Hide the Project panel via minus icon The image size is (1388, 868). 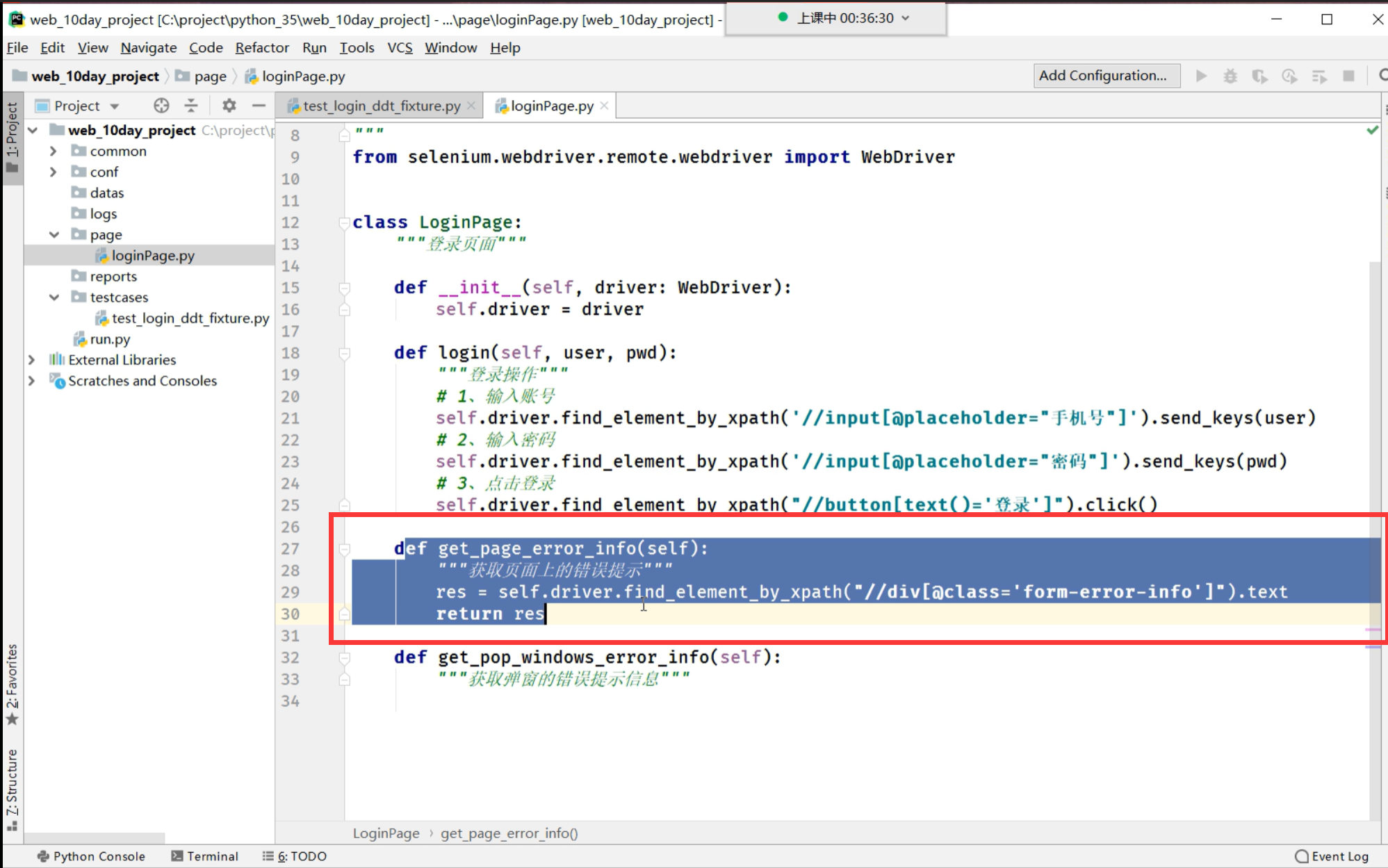pyautogui.click(x=259, y=106)
